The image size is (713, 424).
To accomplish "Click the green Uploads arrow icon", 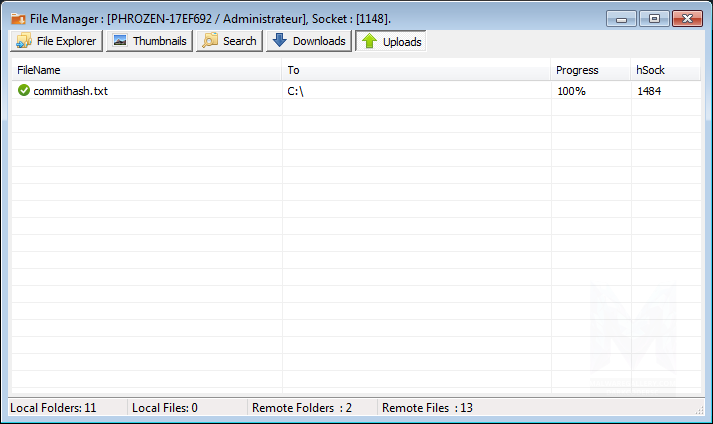I will pyautogui.click(x=370, y=42).
